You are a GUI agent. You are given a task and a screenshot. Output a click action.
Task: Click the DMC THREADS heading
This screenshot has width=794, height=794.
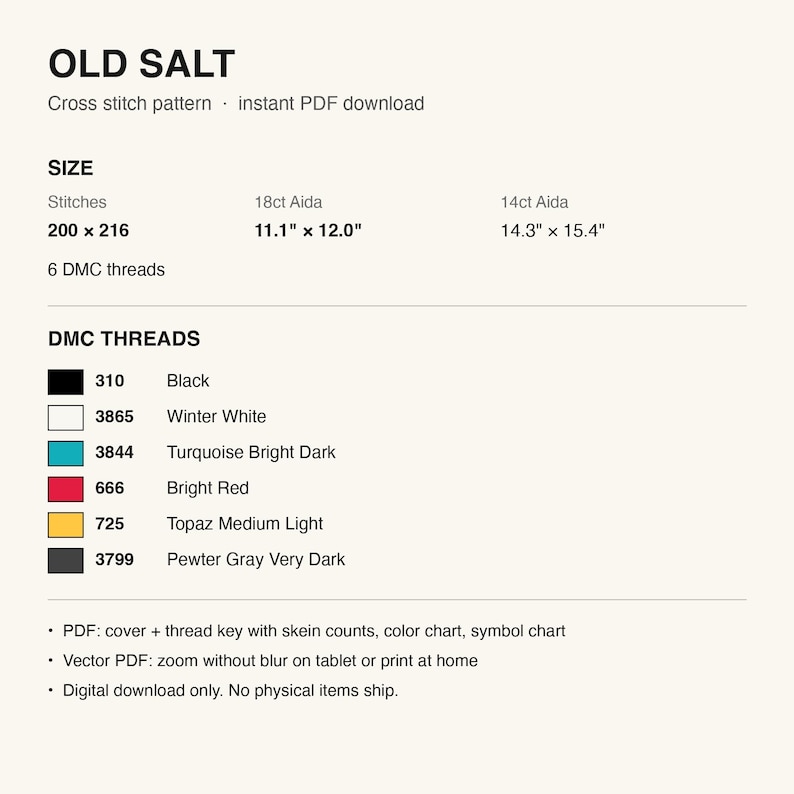124,339
